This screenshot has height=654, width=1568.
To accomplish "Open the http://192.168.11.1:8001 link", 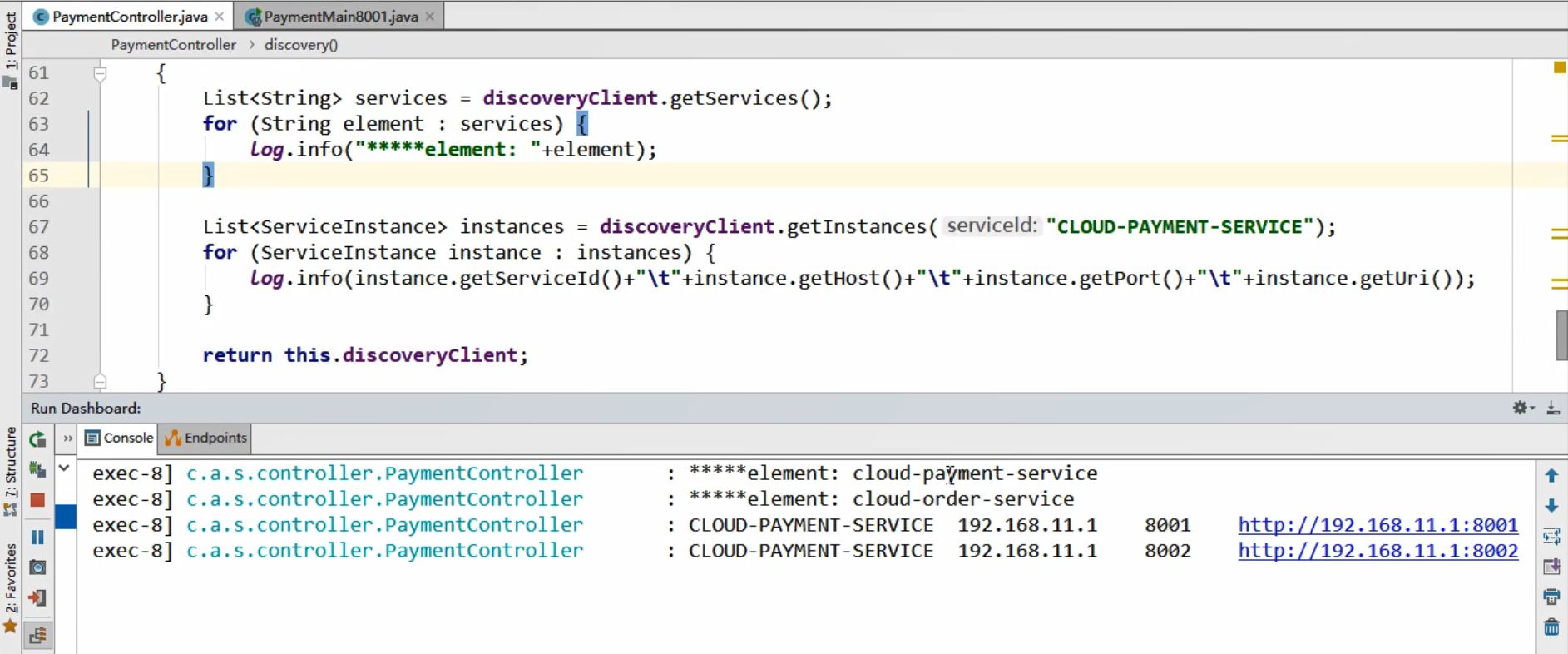I will point(1378,525).
